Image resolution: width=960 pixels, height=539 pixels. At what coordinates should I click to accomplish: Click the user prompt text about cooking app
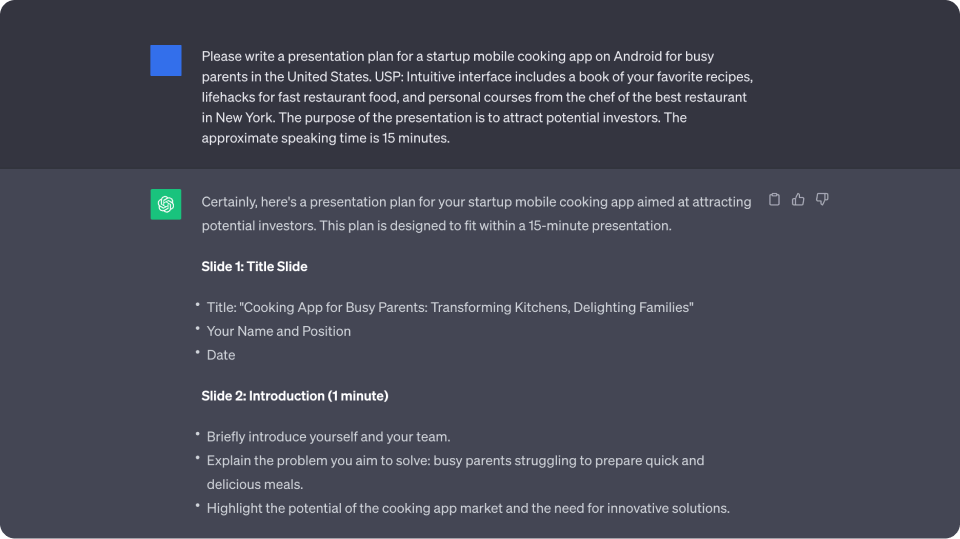477,97
